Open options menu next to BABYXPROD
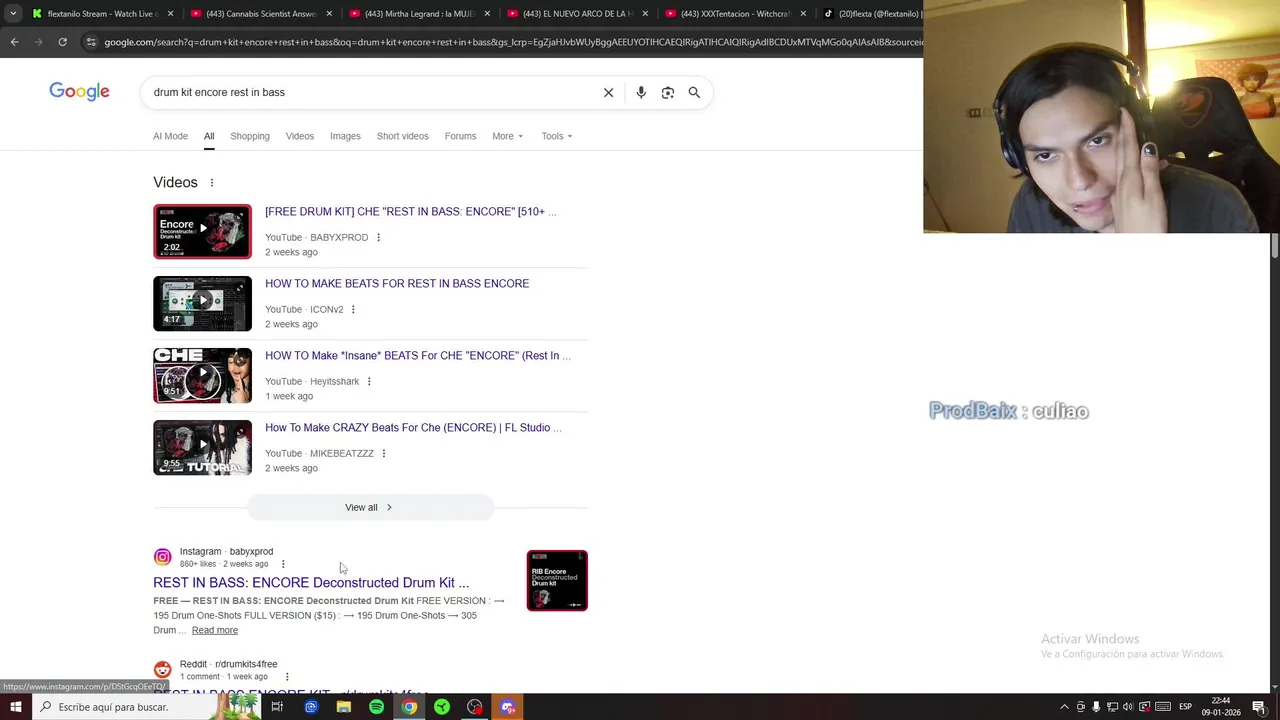This screenshot has height=720, width=1280. tap(378, 237)
